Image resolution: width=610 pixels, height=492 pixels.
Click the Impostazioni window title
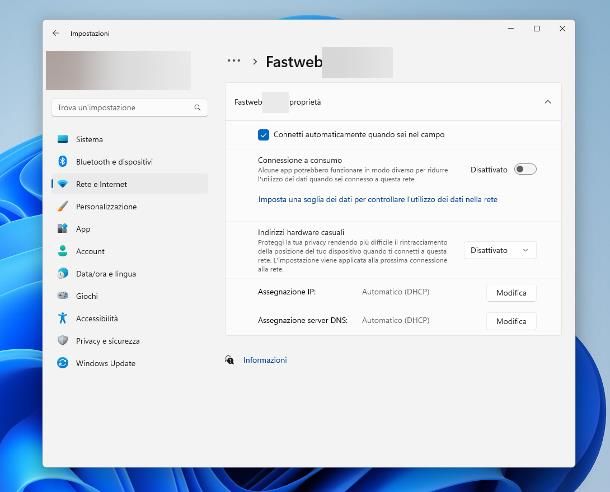89,33
